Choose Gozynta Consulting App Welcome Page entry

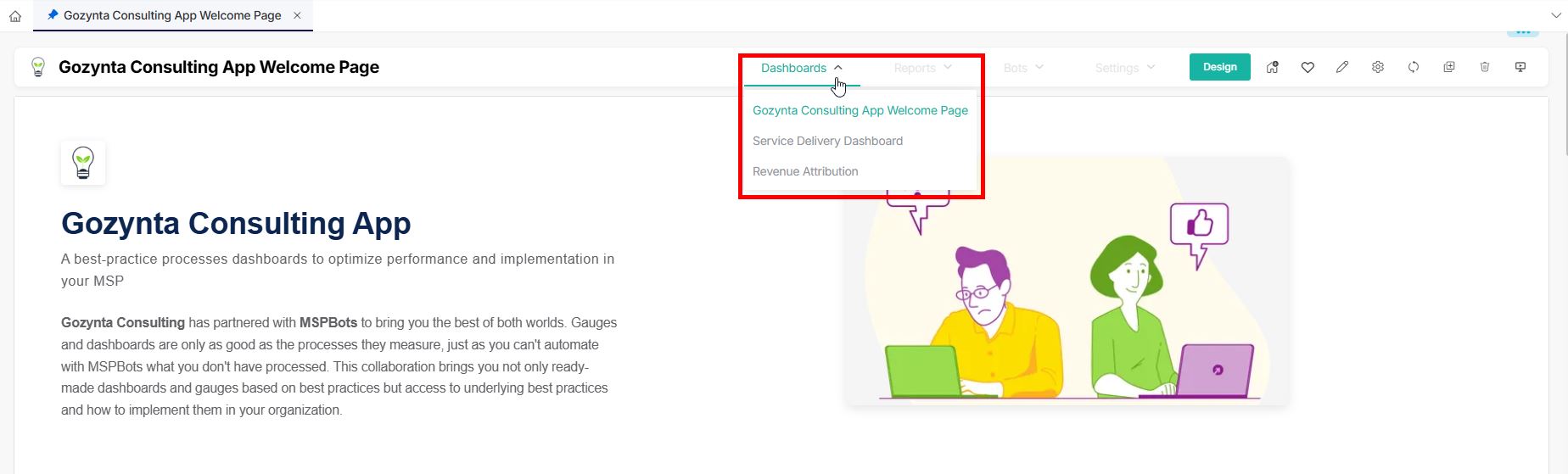click(860, 110)
